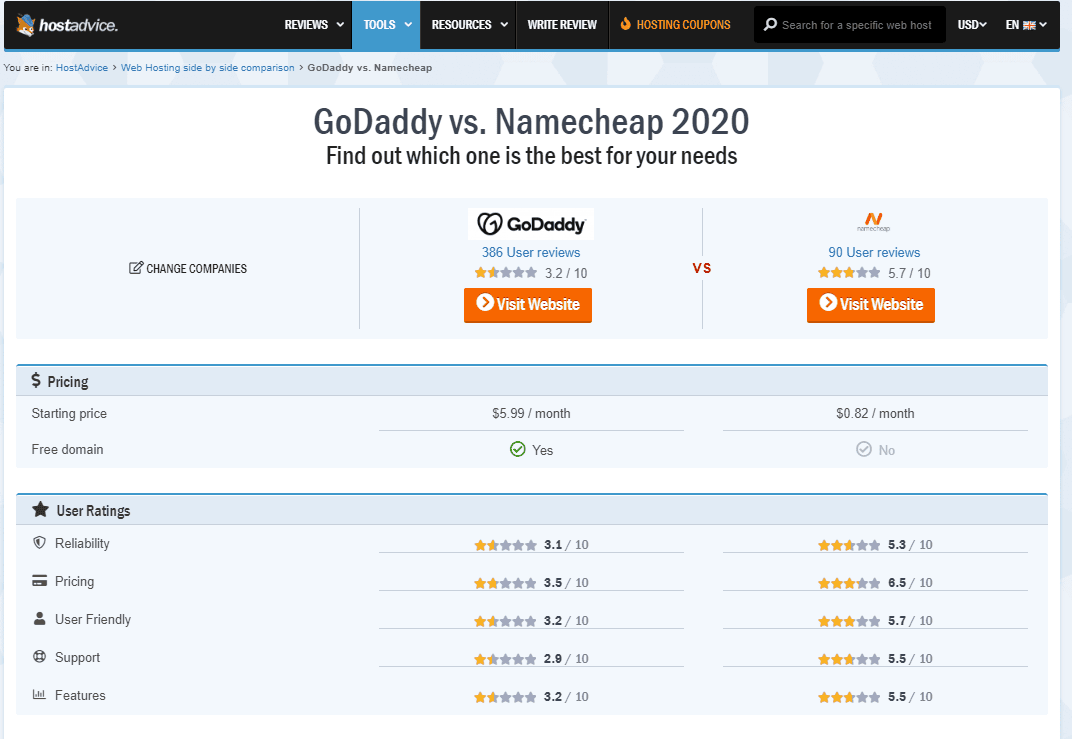Click the search magnifier icon
This screenshot has height=739, width=1072.
770,25
